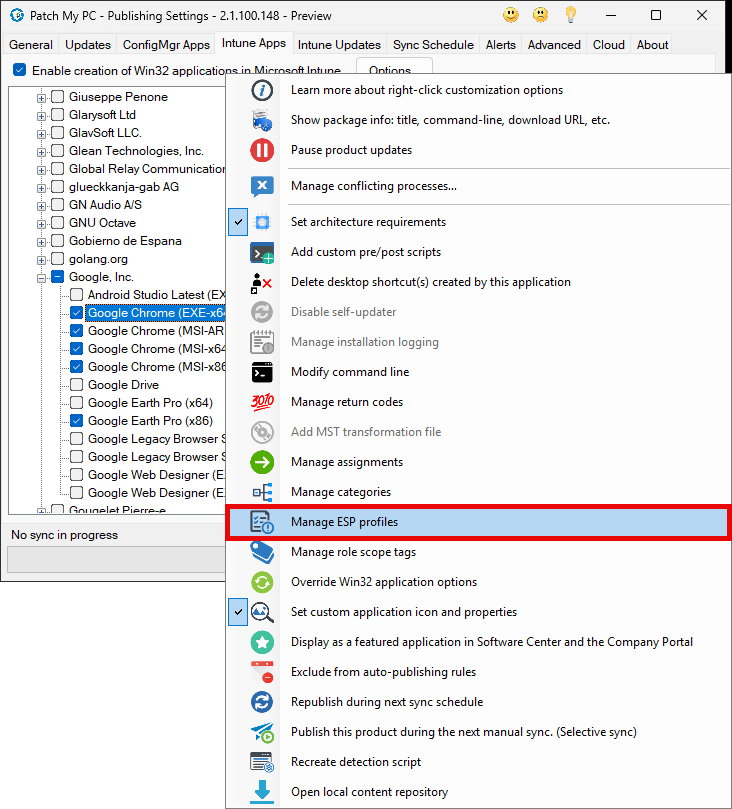This screenshot has width=732, height=809.
Task: Open the Advanced tab
Action: pos(554,45)
